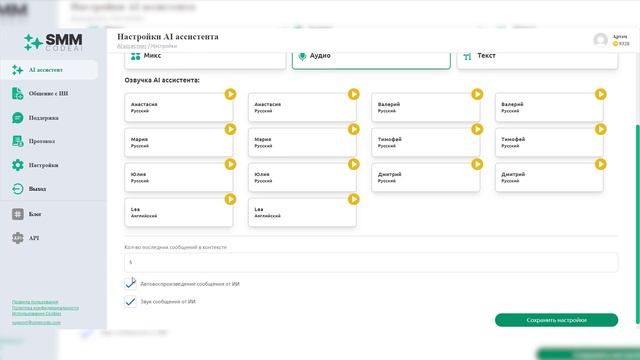Play the second Мария voice sample

(353, 129)
